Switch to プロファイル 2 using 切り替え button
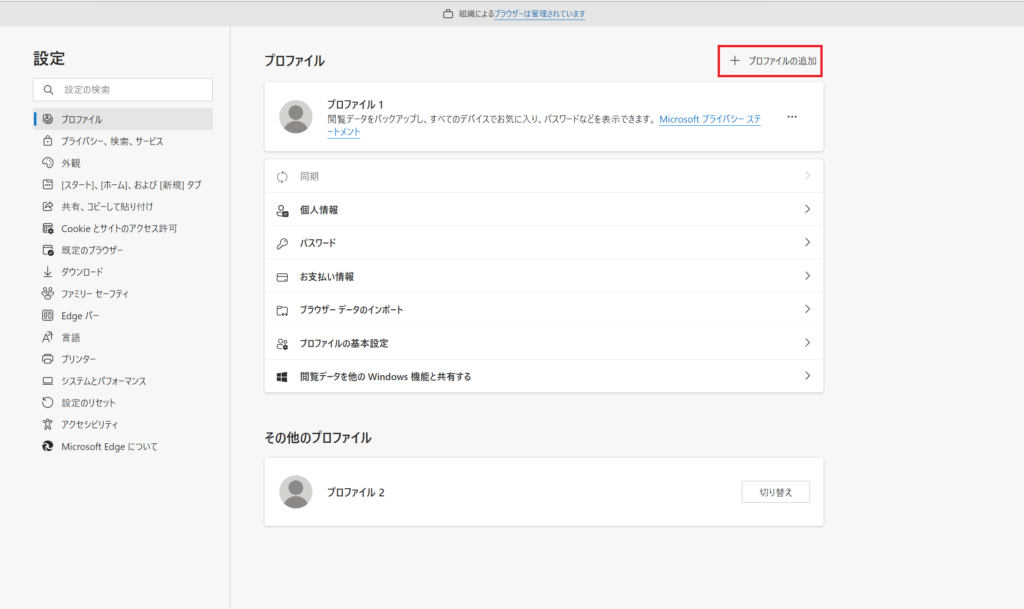This screenshot has height=609, width=1024. (x=775, y=492)
